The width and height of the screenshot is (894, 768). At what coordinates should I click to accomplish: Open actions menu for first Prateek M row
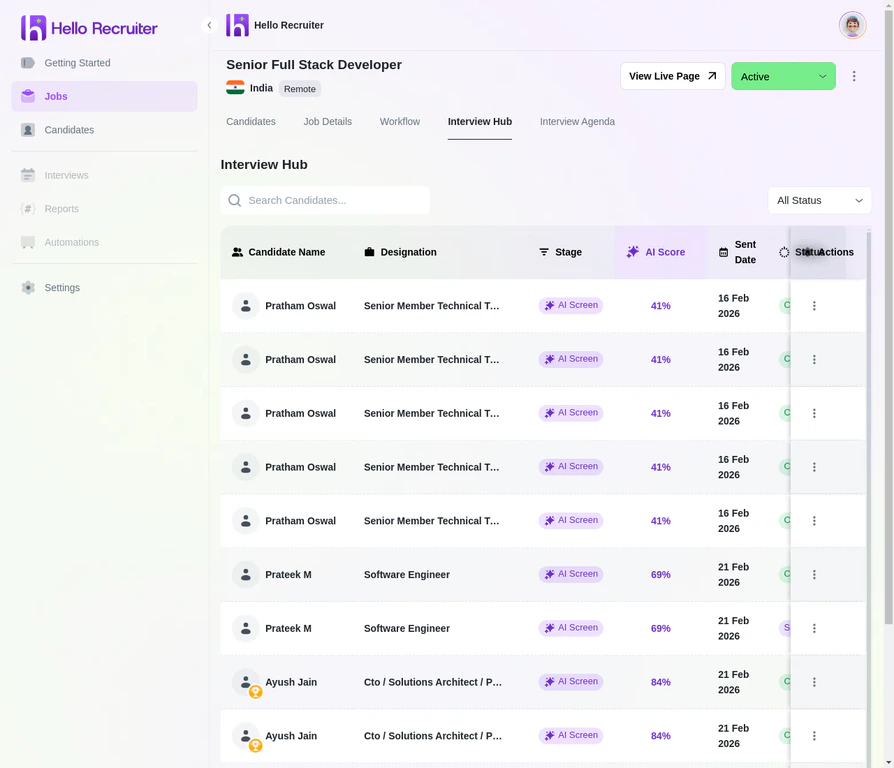click(x=814, y=575)
